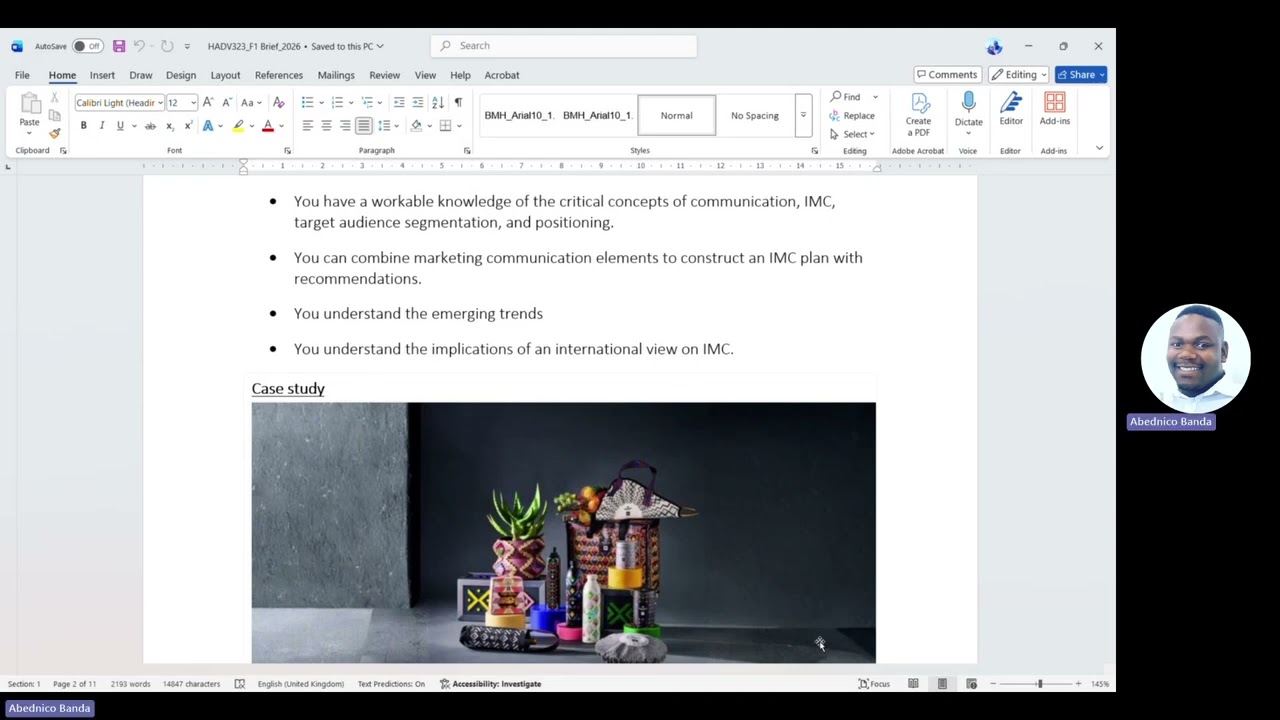Center the paragraph text
Image resolution: width=1280 pixels, height=720 pixels.
(326, 126)
